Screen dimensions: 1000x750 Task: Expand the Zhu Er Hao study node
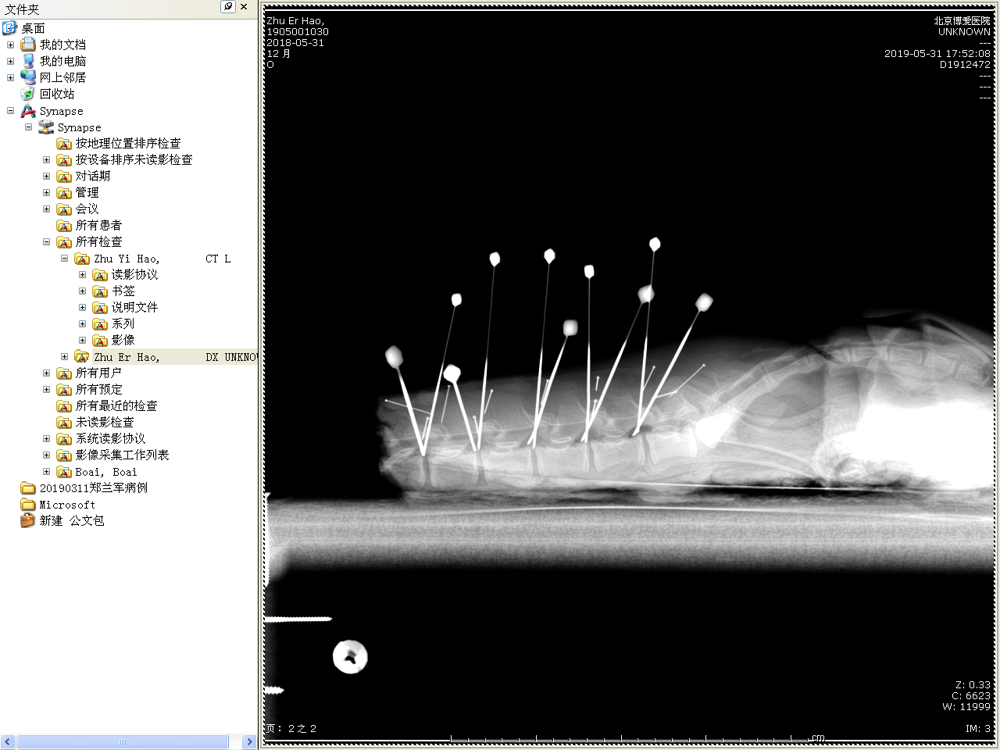click(x=64, y=357)
